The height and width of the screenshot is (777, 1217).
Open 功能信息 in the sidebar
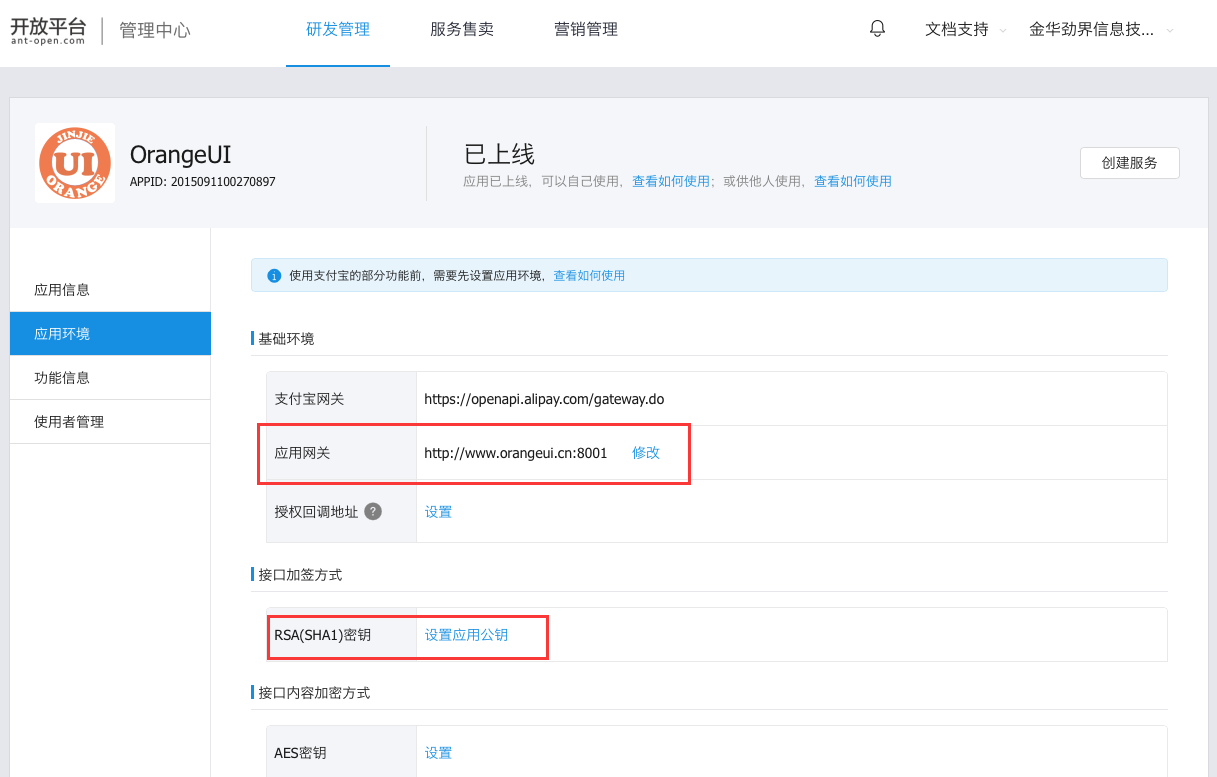click(62, 378)
